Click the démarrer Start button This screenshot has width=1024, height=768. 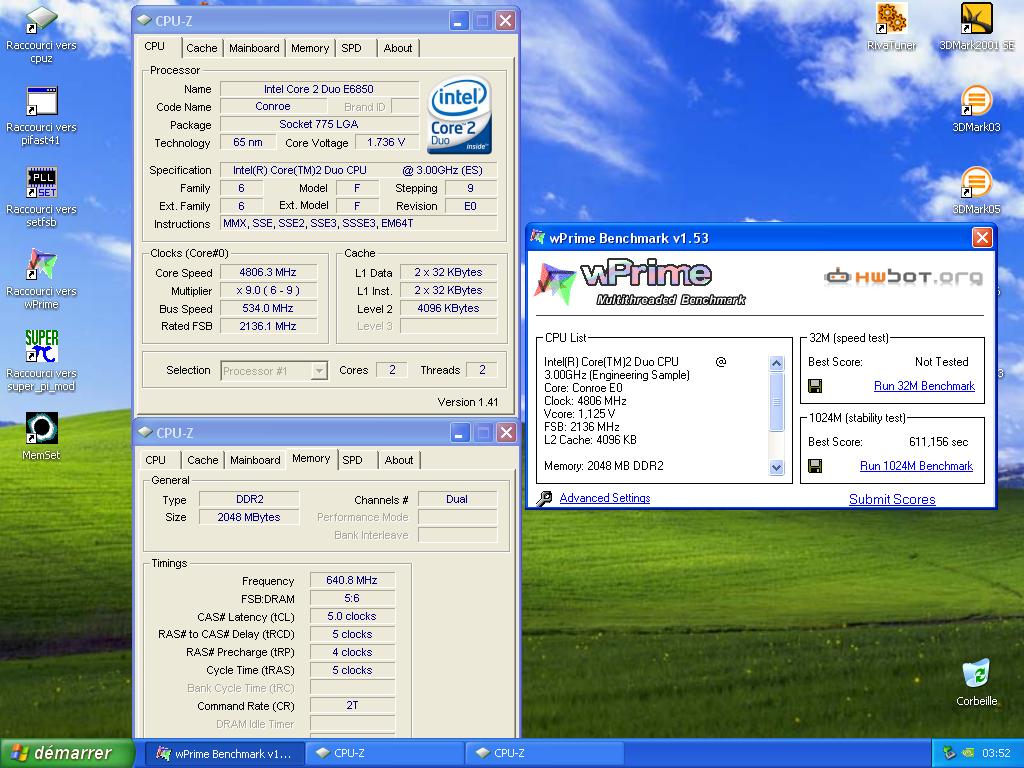click(67, 753)
